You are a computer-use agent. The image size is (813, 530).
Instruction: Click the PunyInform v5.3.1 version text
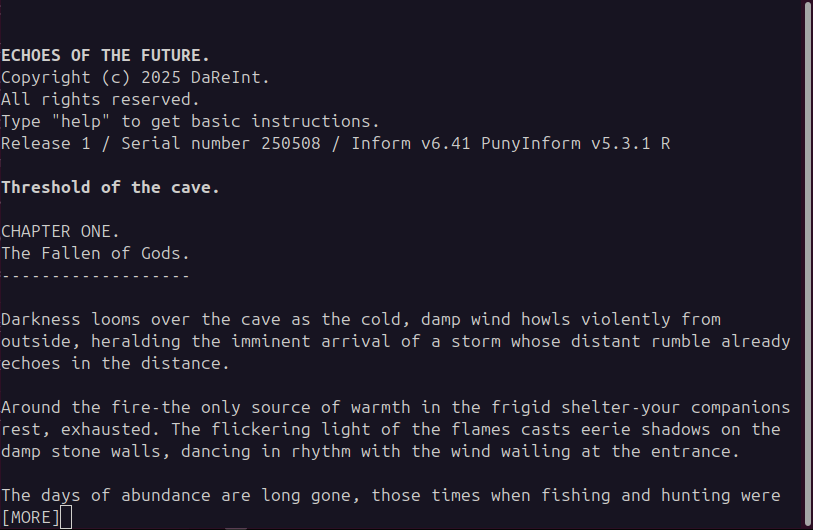click(566, 143)
